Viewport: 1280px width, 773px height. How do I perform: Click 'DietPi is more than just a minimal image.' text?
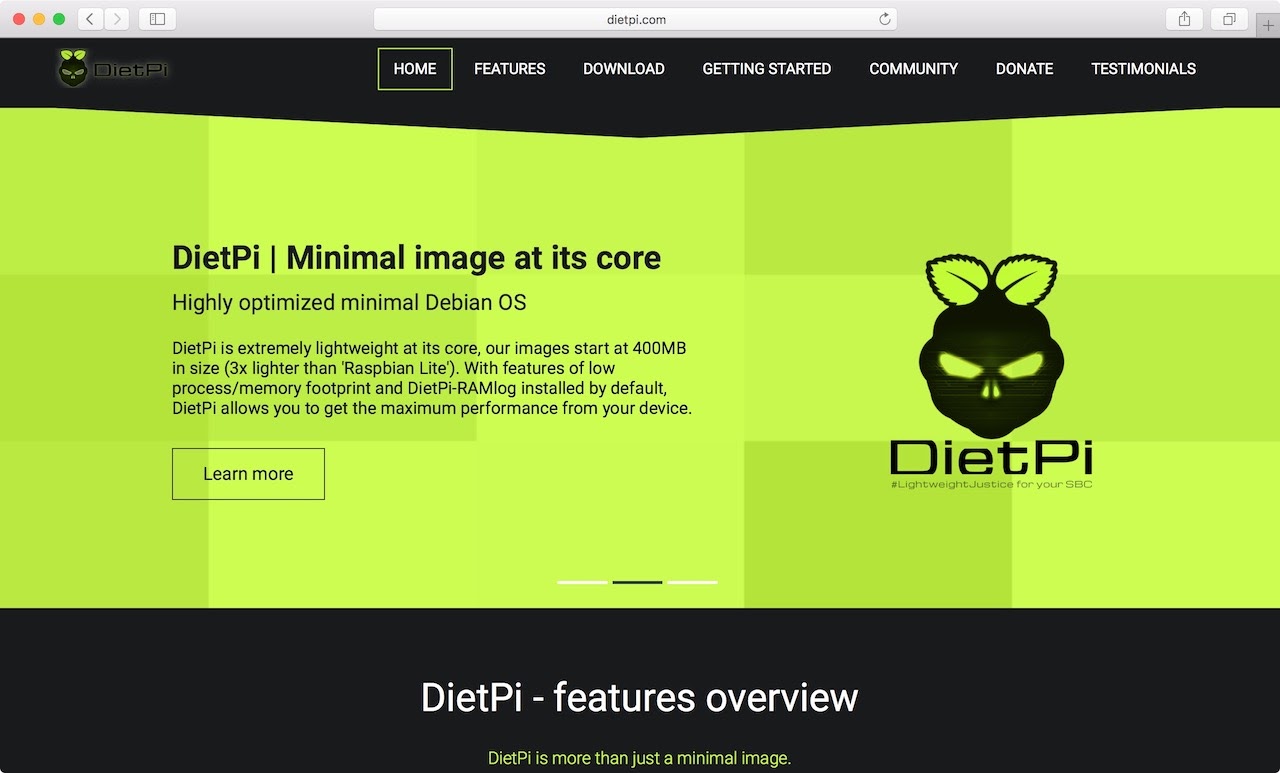tap(640, 758)
